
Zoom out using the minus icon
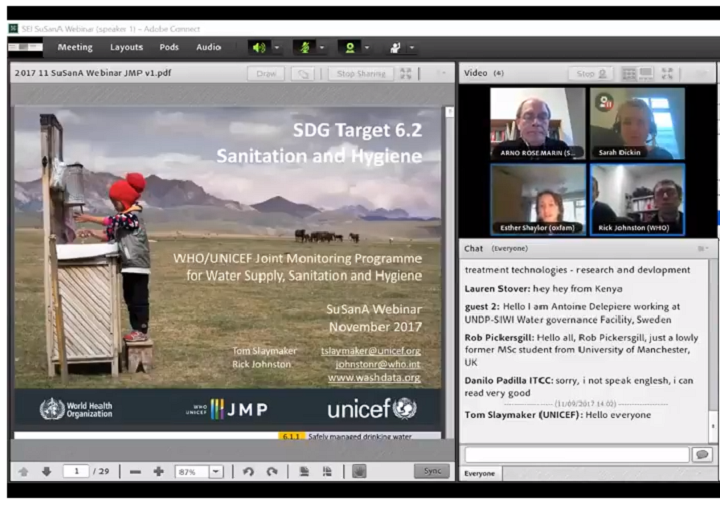135,471
